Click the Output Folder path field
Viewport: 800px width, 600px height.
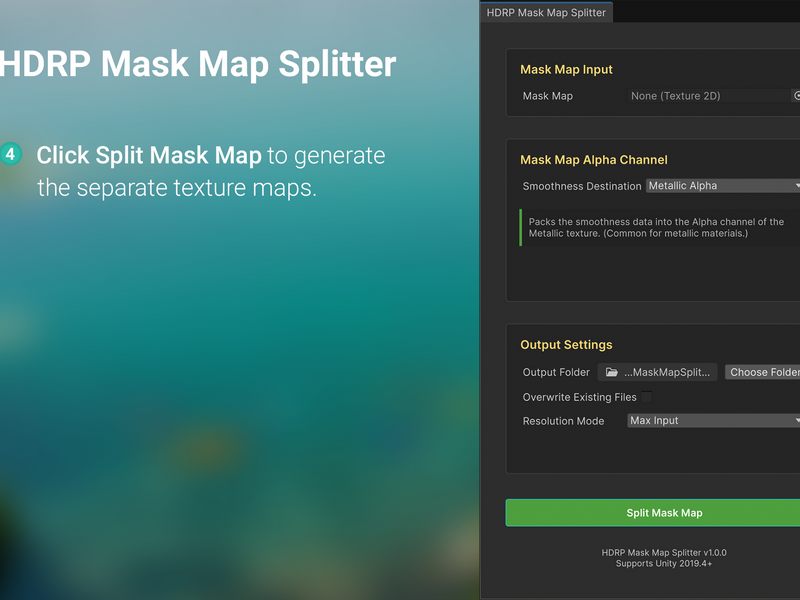[657, 372]
